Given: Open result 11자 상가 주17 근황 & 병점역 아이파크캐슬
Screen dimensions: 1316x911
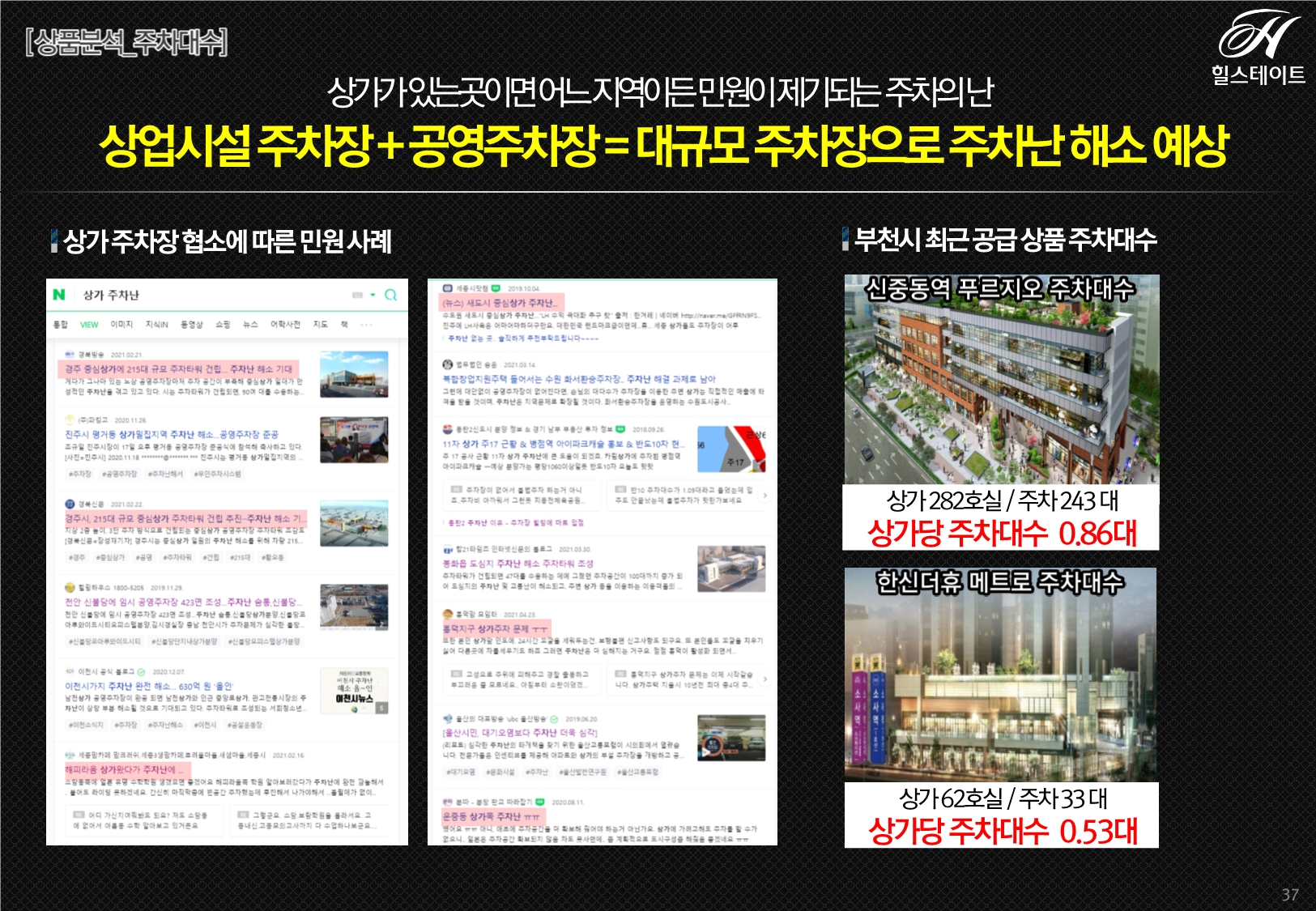Looking at the screenshot, I should (564, 444).
